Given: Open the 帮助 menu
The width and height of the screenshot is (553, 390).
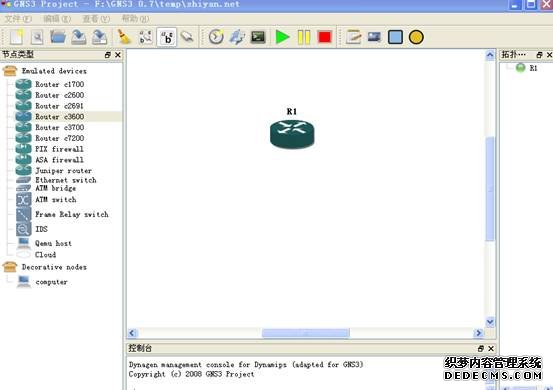Looking at the screenshot, I should pyautogui.click(x=135, y=19).
